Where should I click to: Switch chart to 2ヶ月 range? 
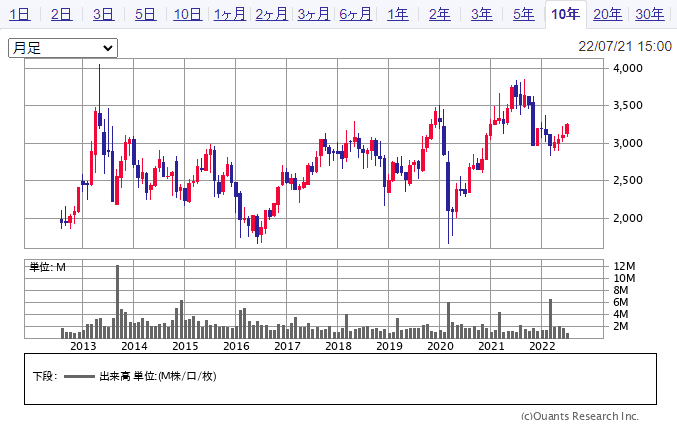(272, 14)
